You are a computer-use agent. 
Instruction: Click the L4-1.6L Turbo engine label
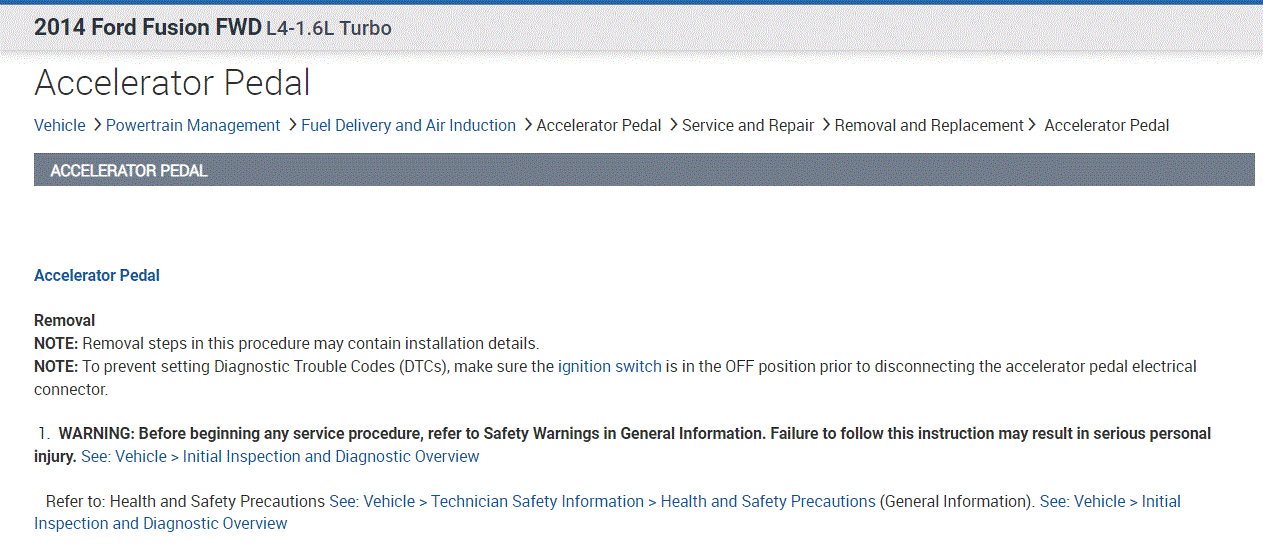click(329, 28)
